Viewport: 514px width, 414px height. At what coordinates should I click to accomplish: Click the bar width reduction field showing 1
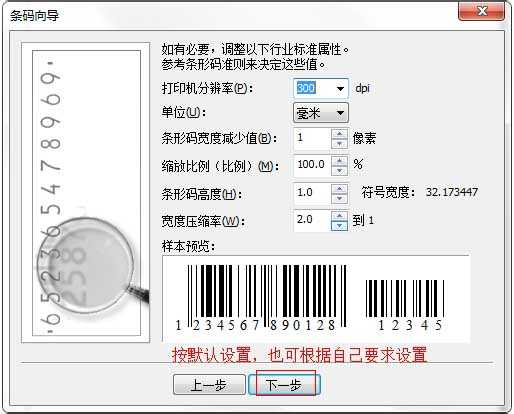point(313,138)
